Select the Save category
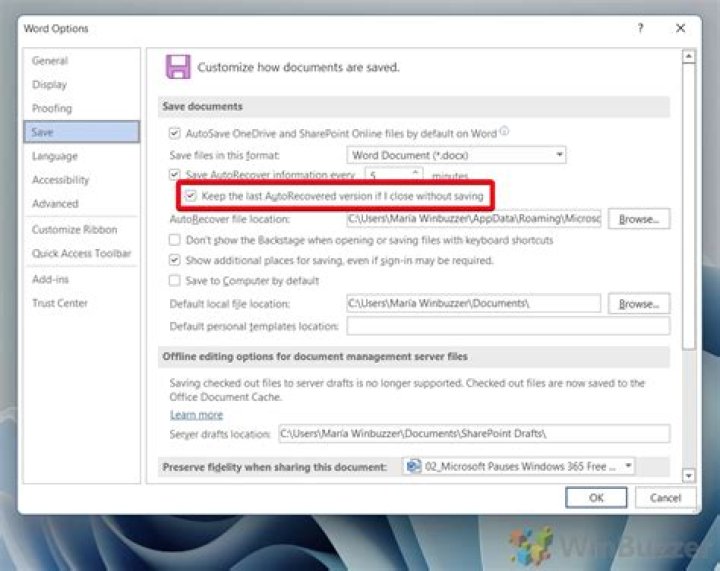Image resolution: width=720 pixels, height=571 pixels. [x=82, y=132]
